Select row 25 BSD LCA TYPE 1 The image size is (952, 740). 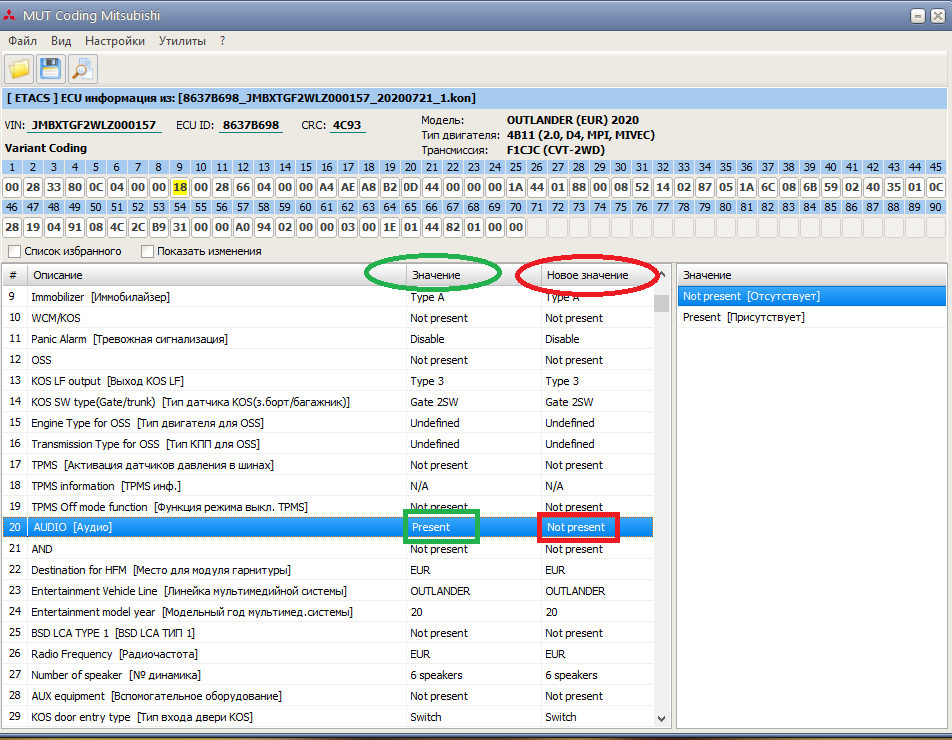[x=328, y=633]
